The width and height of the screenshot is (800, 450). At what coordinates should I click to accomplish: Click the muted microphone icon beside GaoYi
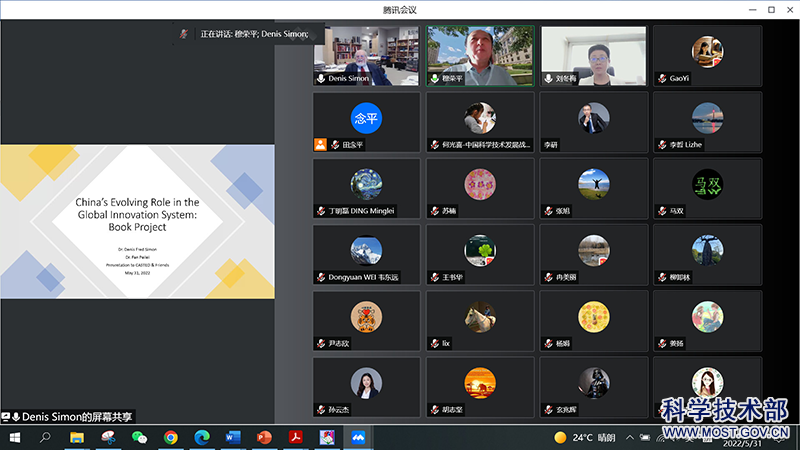[x=661, y=79]
